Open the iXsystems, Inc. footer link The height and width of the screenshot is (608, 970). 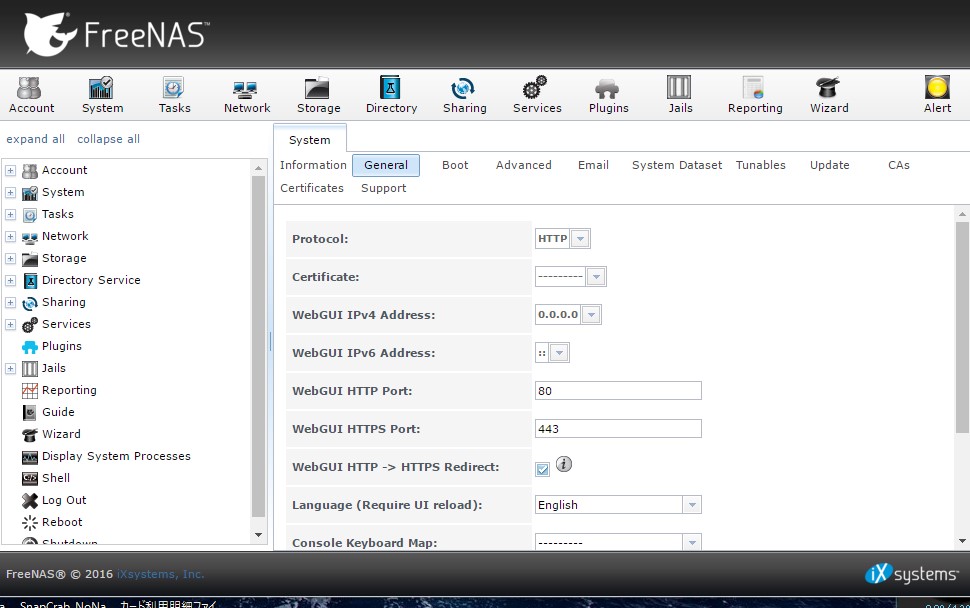tap(160, 574)
